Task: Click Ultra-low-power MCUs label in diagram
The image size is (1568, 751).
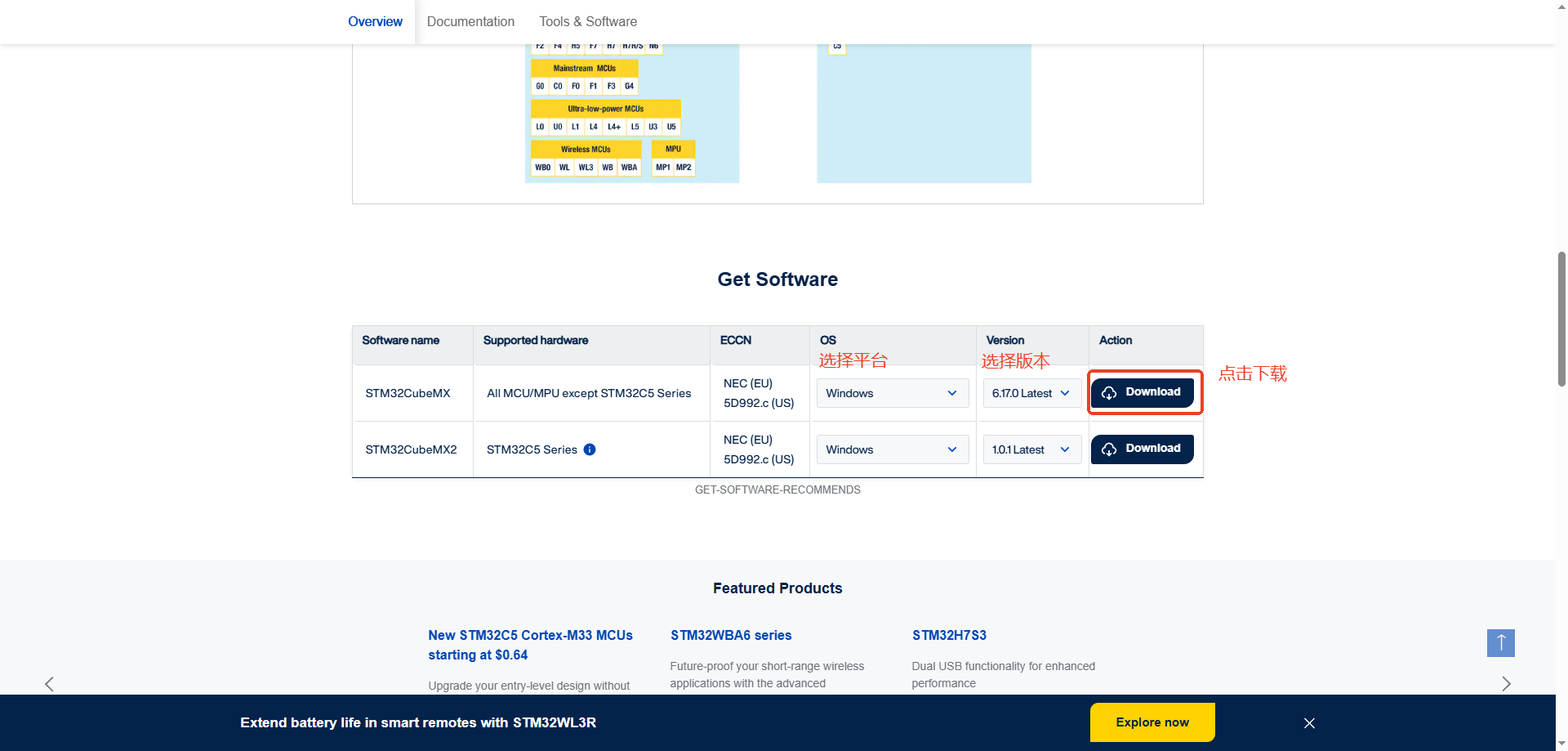Action: (x=605, y=109)
